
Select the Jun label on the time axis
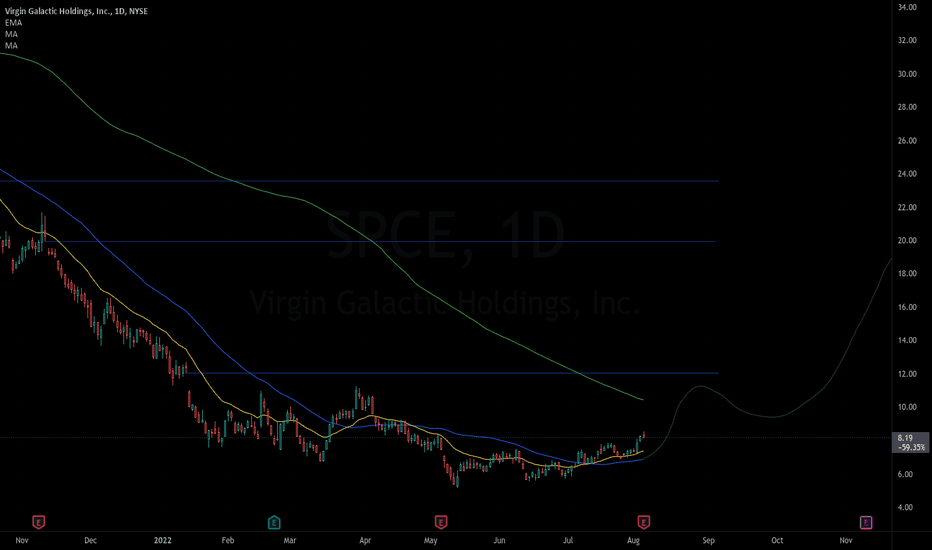(499, 540)
